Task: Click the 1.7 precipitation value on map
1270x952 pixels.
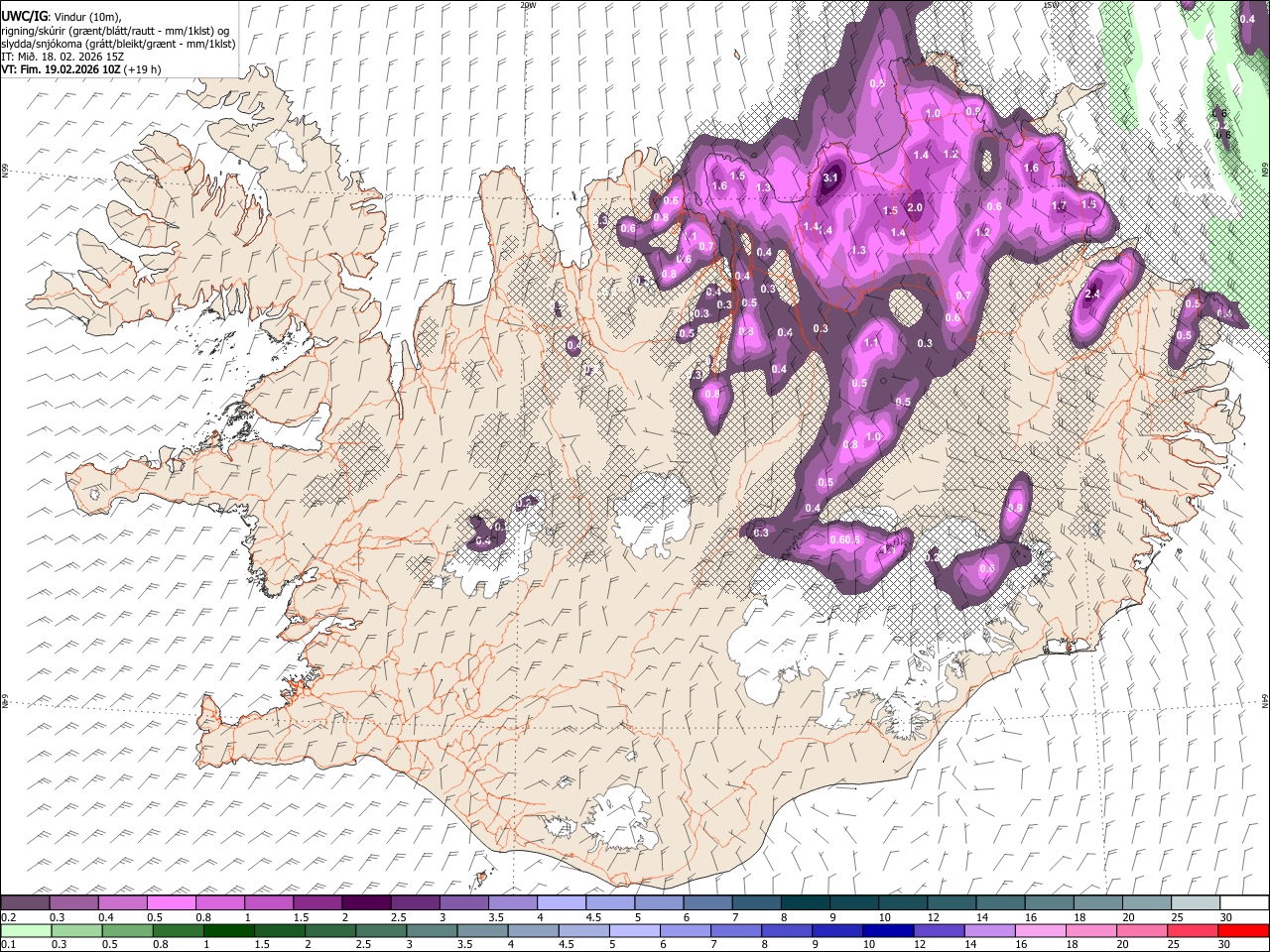Action: (1059, 205)
